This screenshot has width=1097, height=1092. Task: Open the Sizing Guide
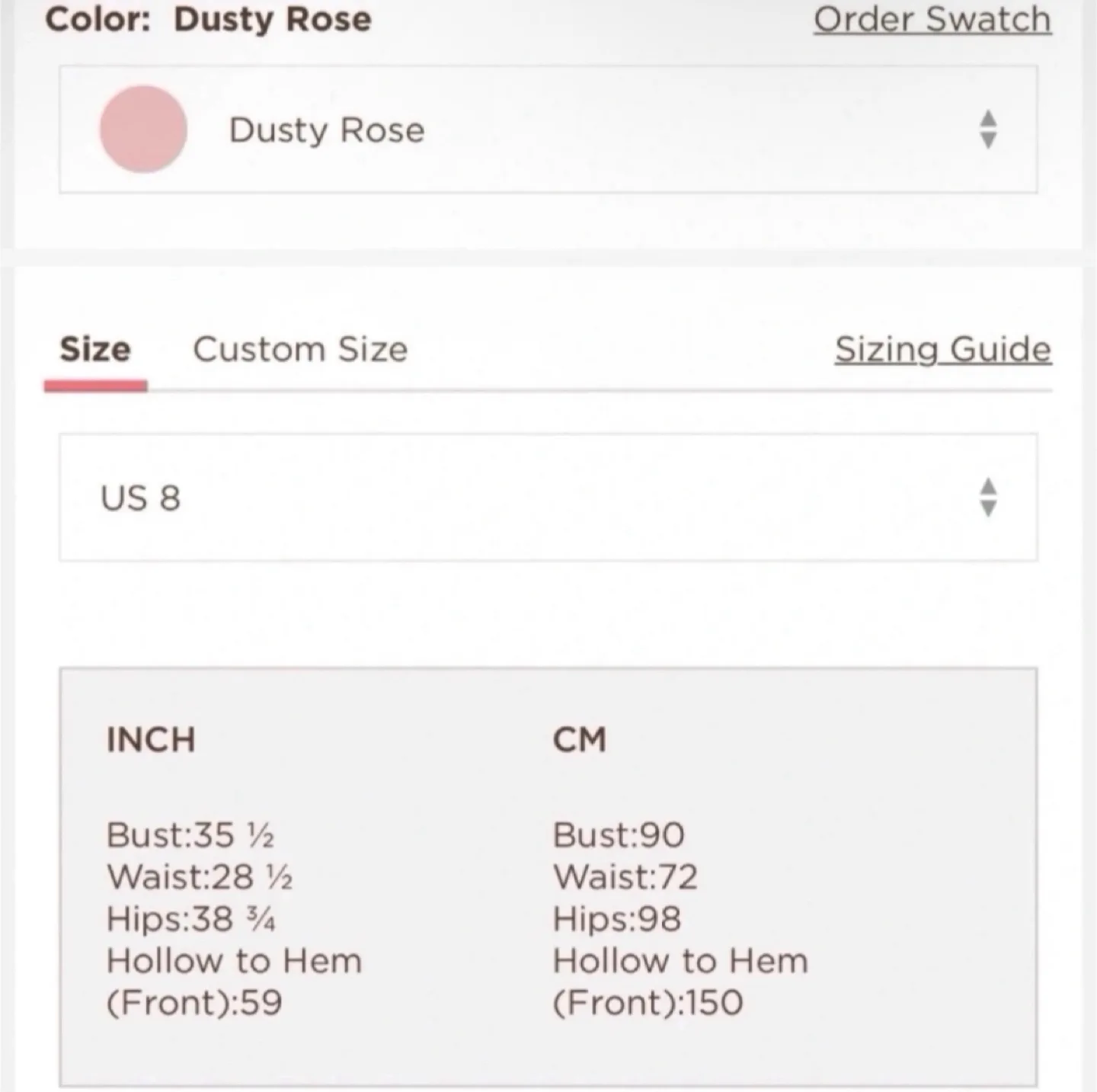[943, 350]
